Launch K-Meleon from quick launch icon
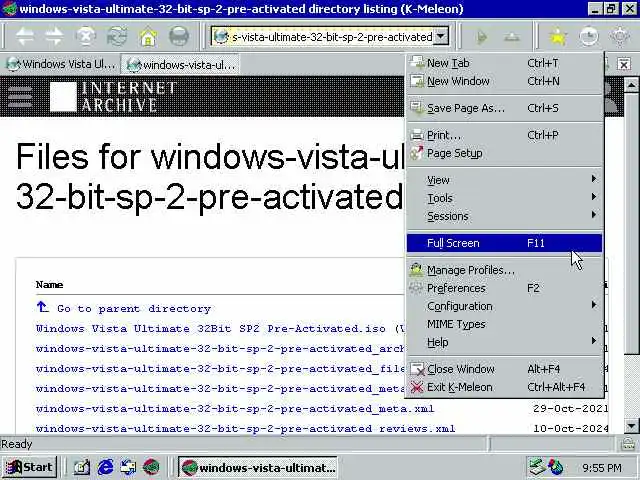640x480 pixels. pyautogui.click(x=151, y=467)
